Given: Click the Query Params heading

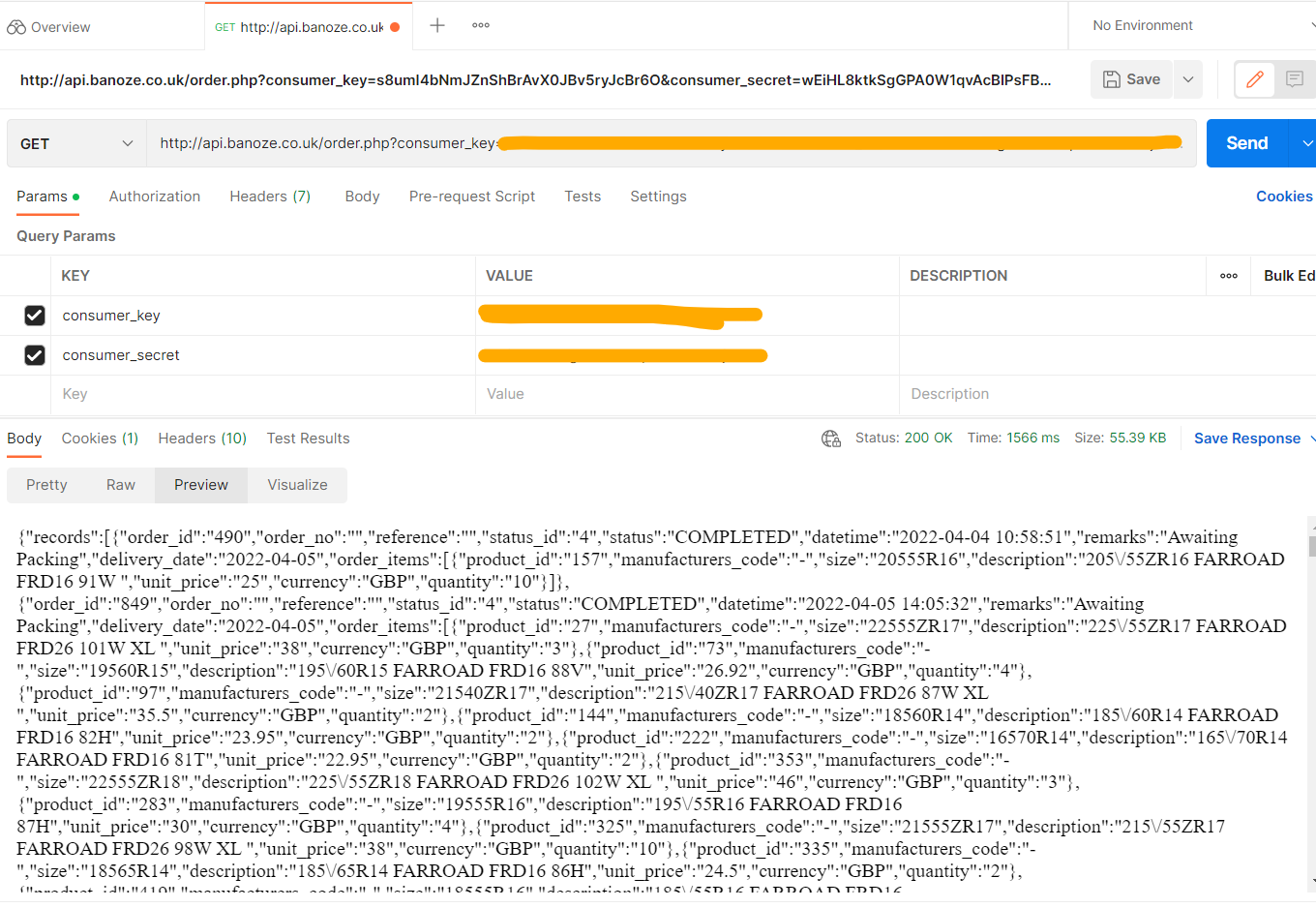Looking at the screenshot, I should tap(66, 236).
